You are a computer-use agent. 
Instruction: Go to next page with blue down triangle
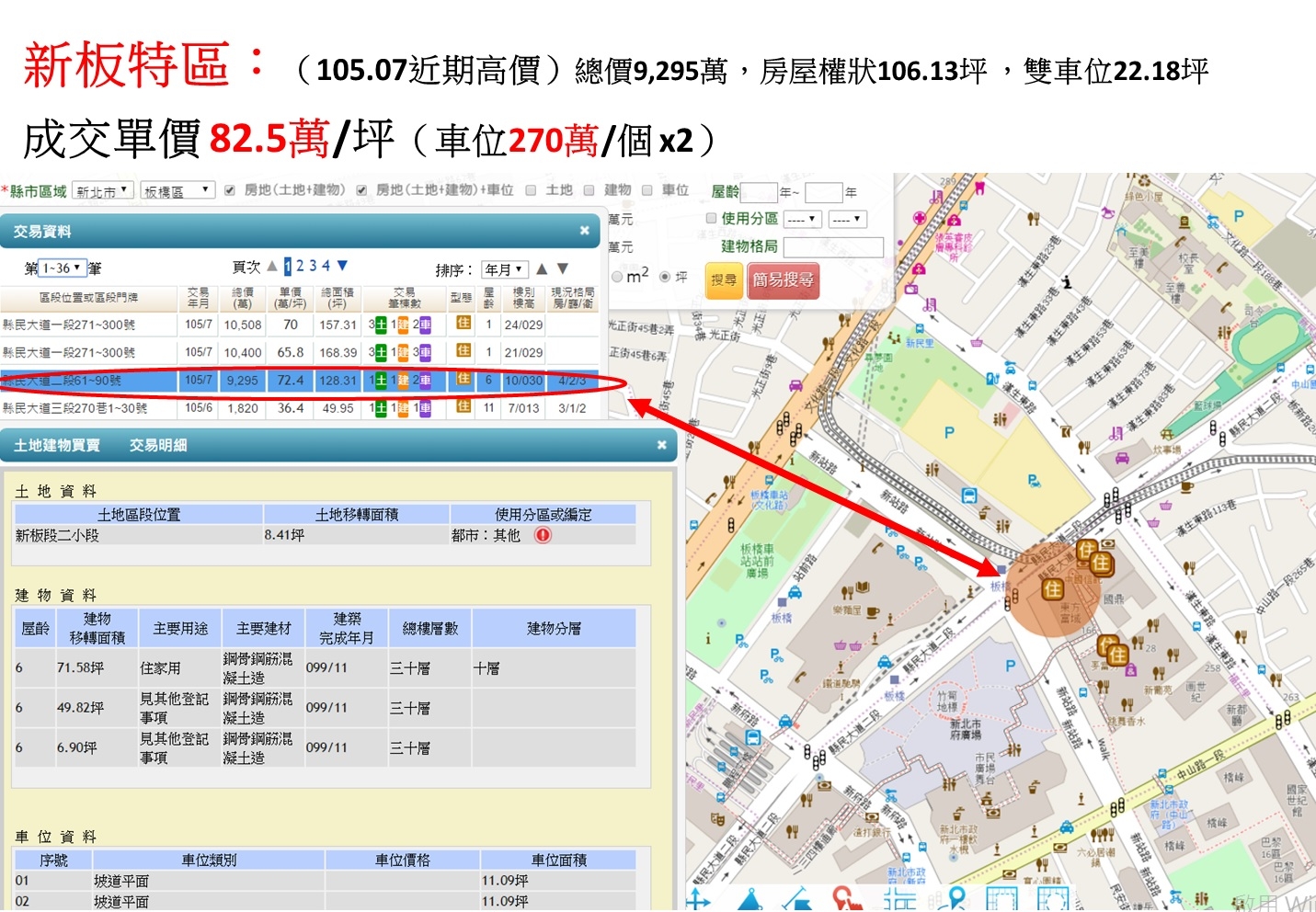(x=342, y=267)
